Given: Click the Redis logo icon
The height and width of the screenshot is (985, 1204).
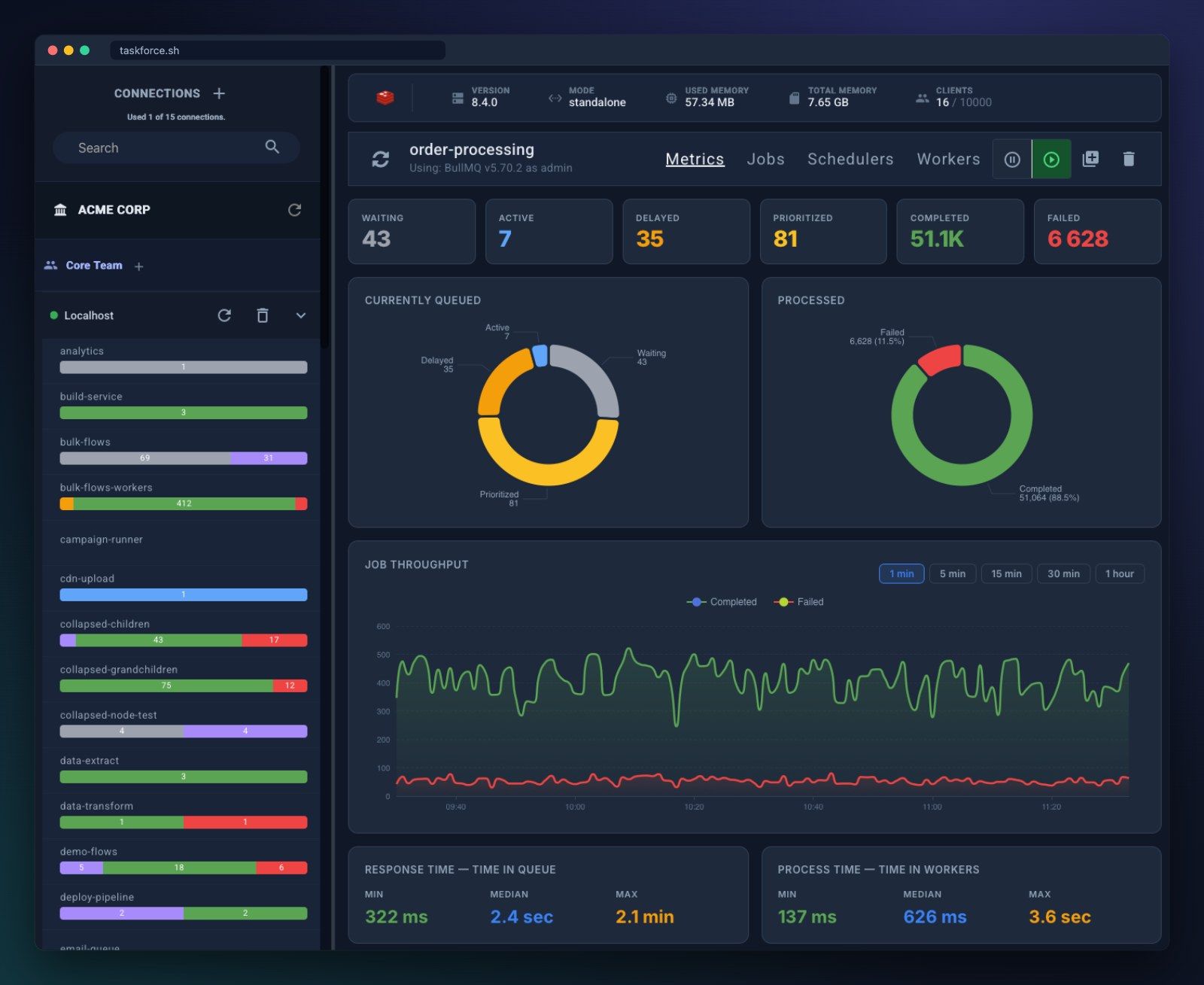Looking at the screenshot, I should (385, 98).
